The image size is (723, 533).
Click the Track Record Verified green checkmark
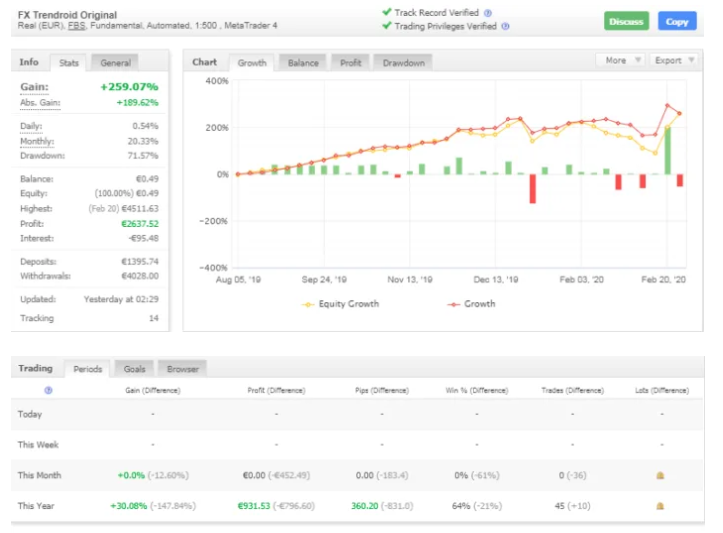coord(387,13)
